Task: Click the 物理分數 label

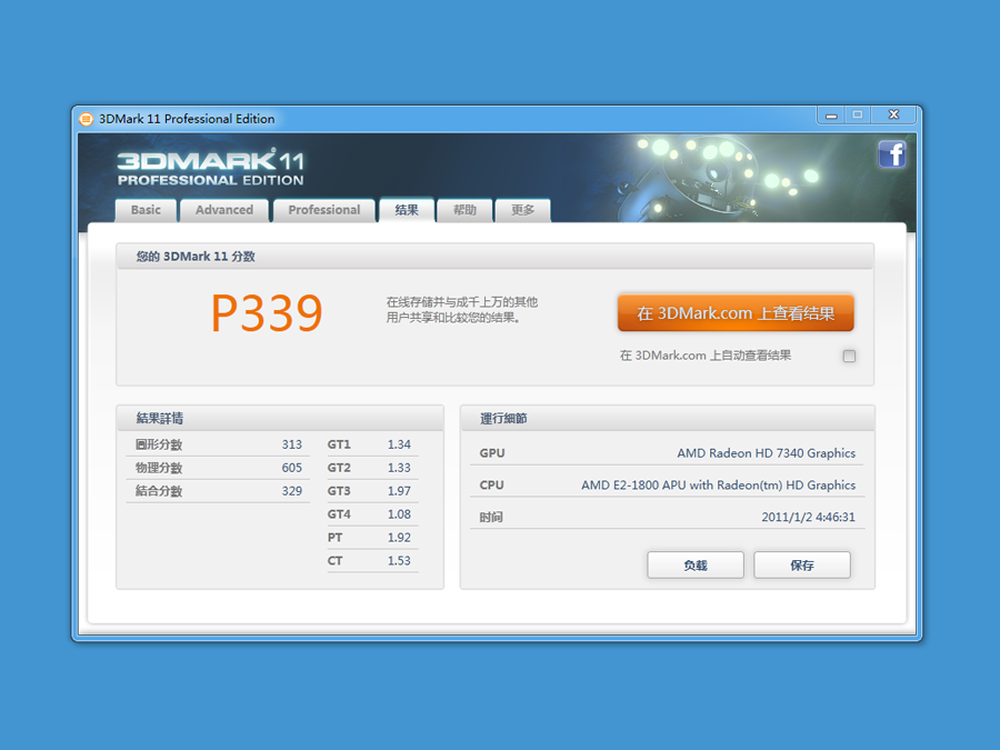Action: pos(159,467)
